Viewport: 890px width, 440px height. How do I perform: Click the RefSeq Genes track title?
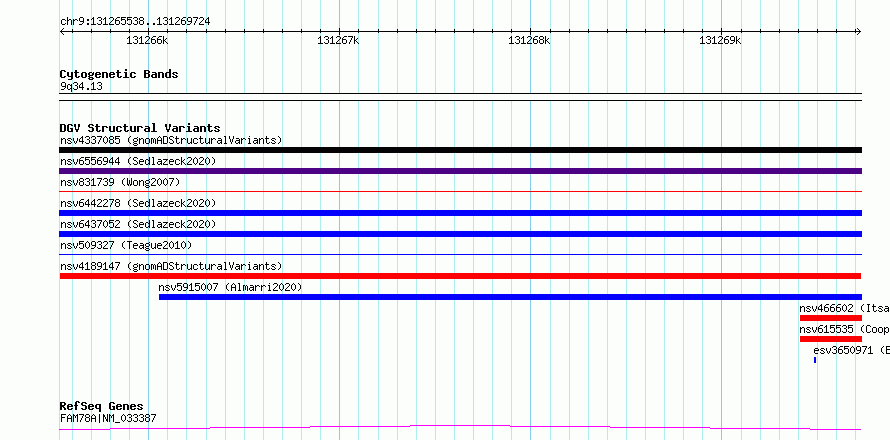tap(102, 406)
